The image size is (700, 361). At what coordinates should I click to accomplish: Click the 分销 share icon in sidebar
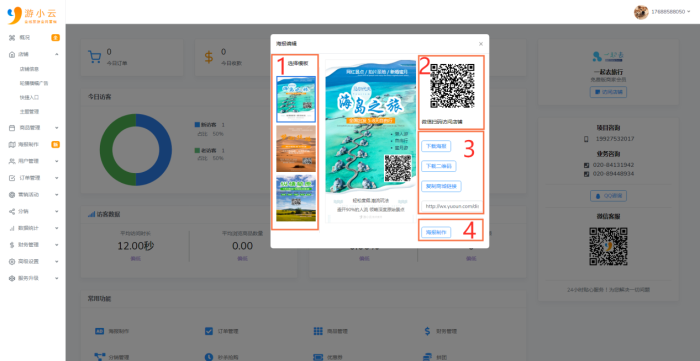[12, 211]
